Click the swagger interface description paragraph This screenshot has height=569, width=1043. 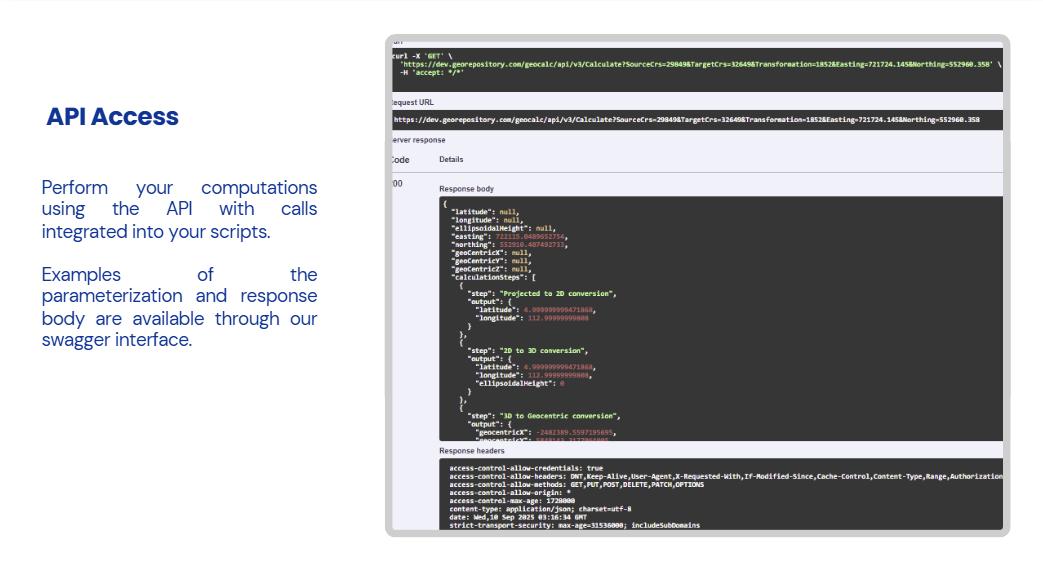click(x=179, y=307)
